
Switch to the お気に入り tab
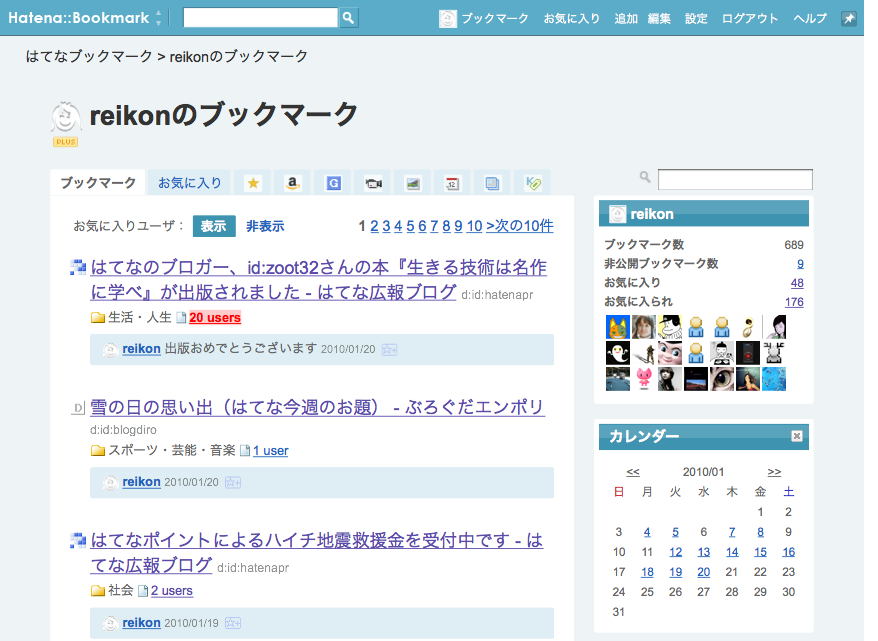point(190,183)
